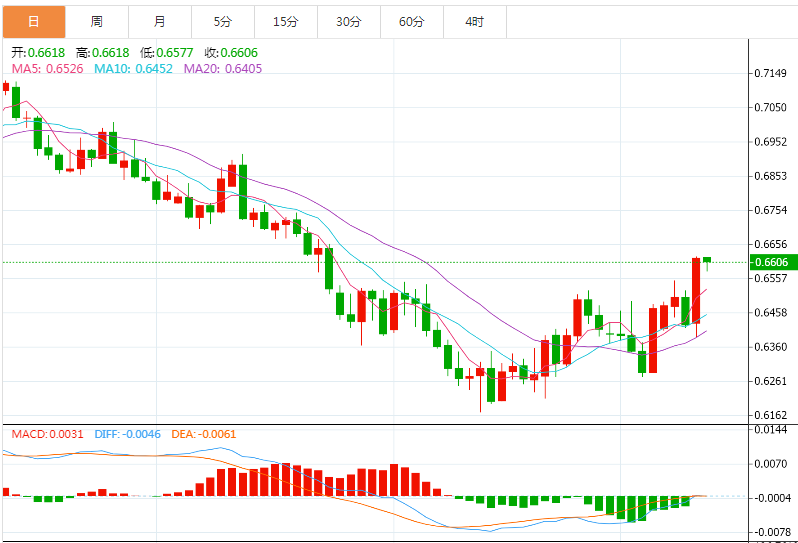The image size is (798, 543).
Task: Click the 0.6360 price axis label
Action: [771, 347]
